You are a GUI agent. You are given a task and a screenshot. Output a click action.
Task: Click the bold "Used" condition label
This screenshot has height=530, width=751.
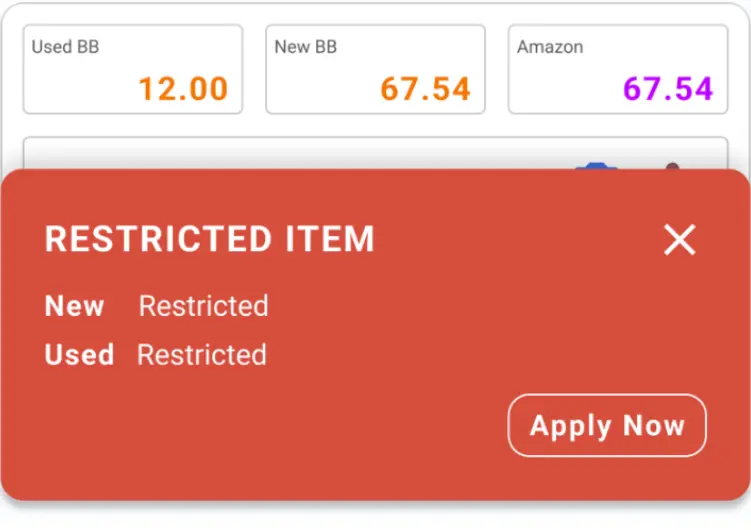pyautogui.click(x=79, y=355)
